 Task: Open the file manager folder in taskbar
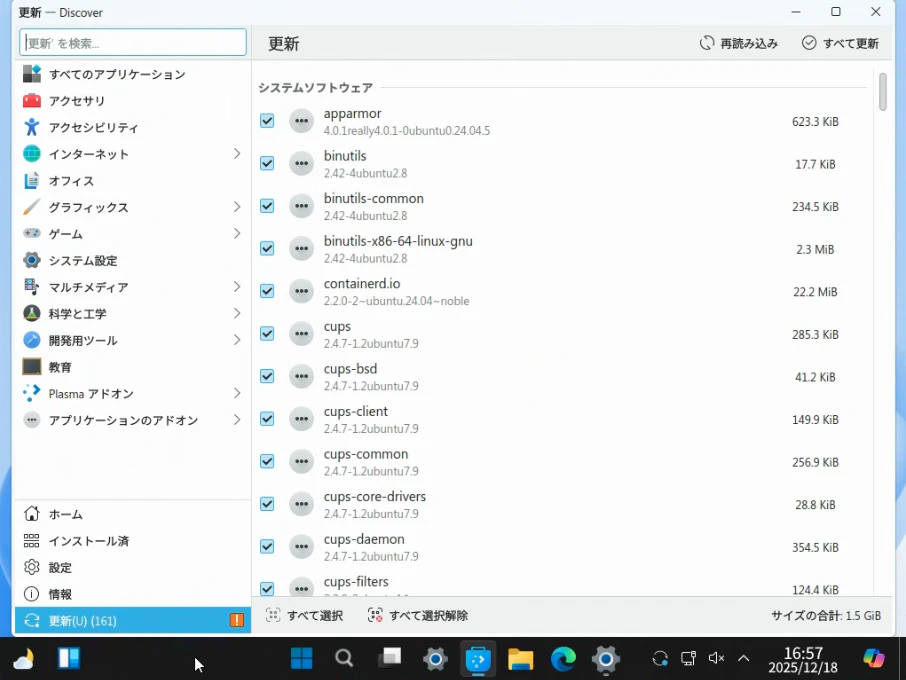click(520, 659)
